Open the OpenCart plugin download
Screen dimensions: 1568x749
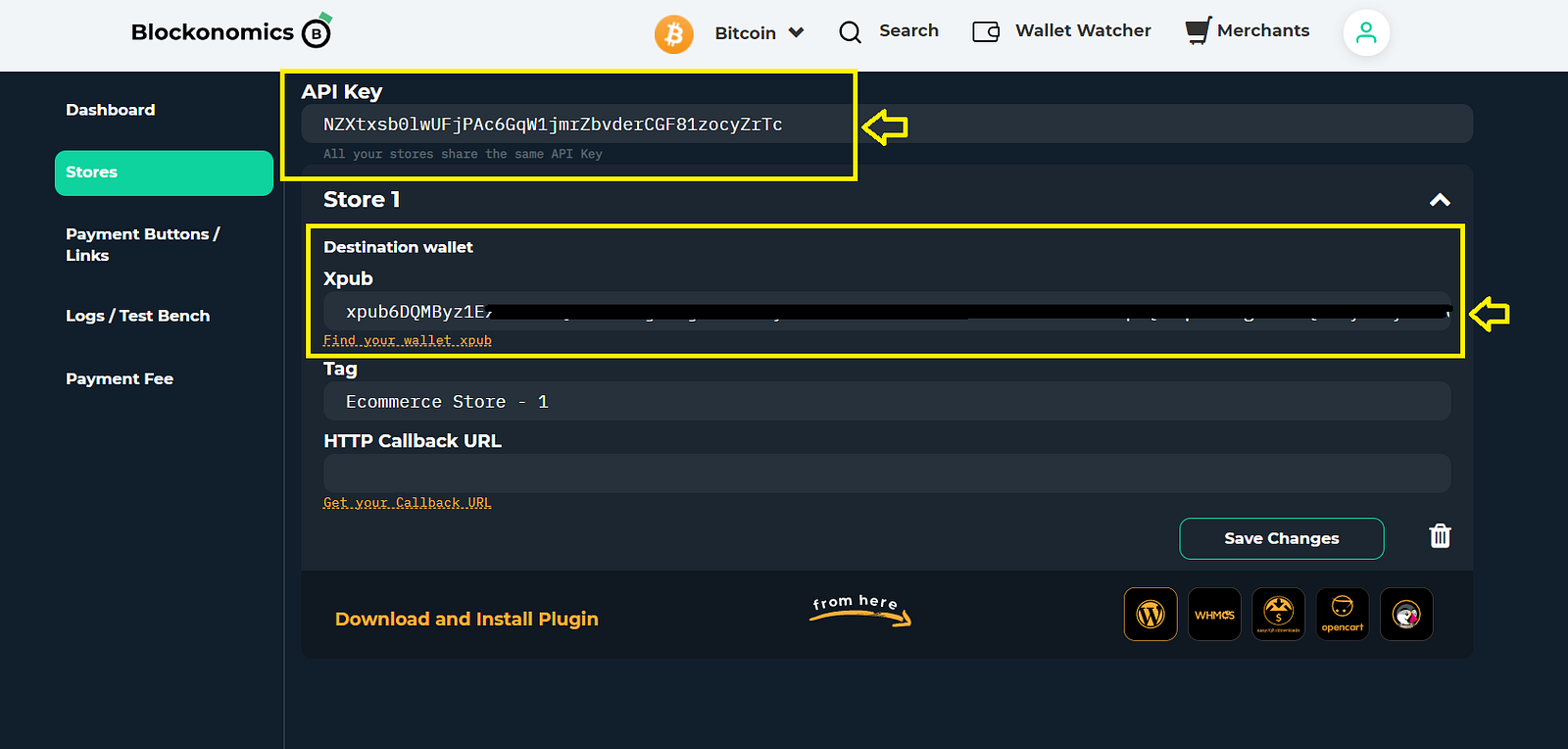click(x=1343, y=615)
